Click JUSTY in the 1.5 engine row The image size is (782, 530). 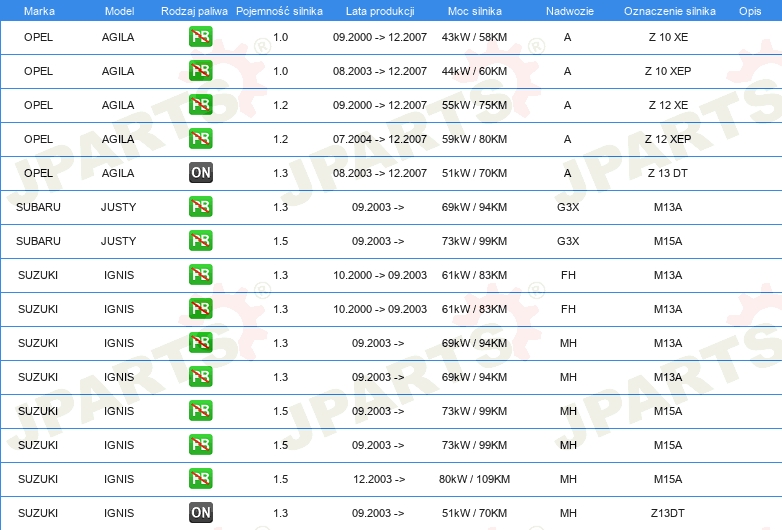click(x=118, y=241)
